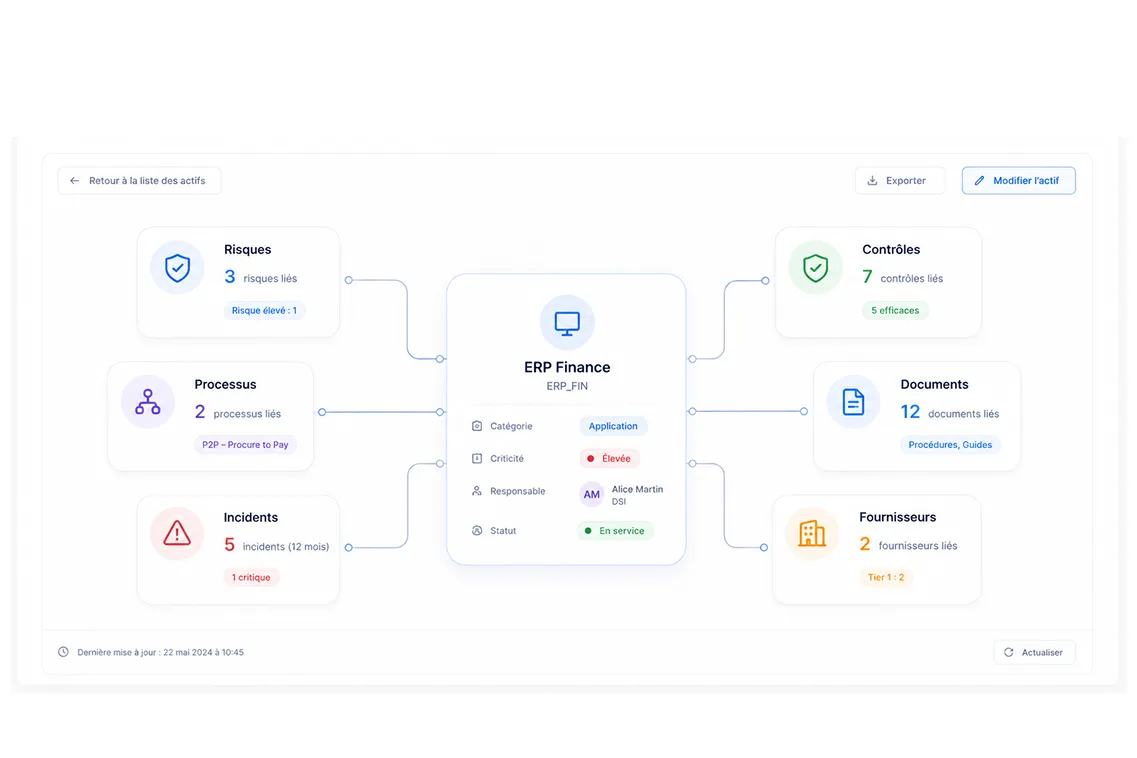Click the '2 fournisseurs liés' count

[909, 545]
